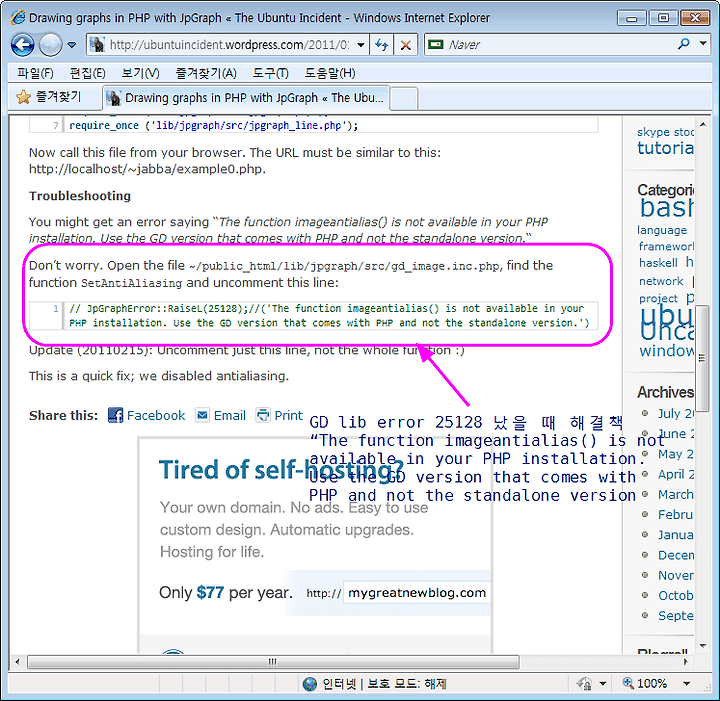
Task: Click the printer icon
Action: pos(263,415)
